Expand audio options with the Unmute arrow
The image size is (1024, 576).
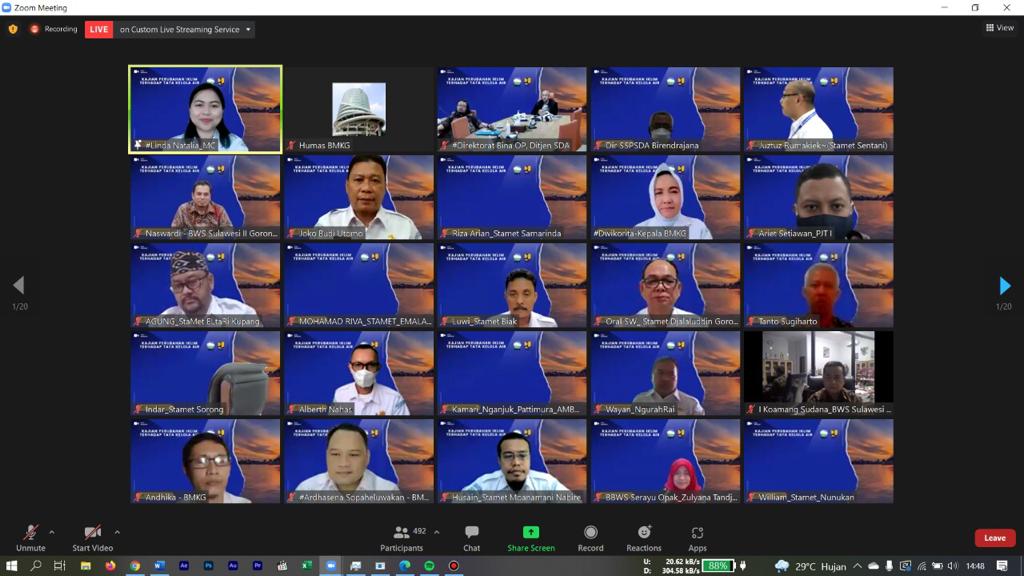tap(53, 532)
